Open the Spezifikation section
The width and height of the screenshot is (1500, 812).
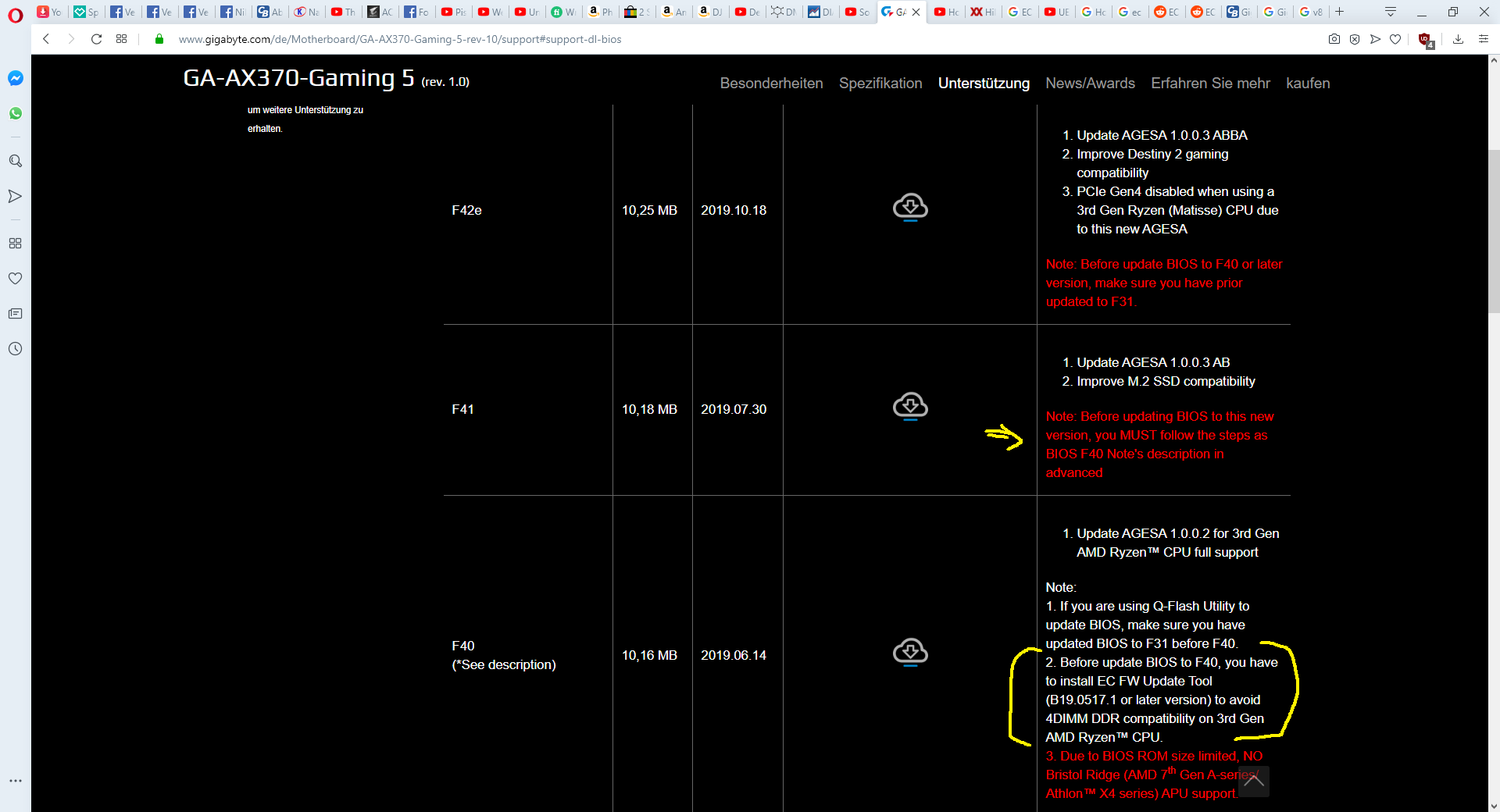880,83
